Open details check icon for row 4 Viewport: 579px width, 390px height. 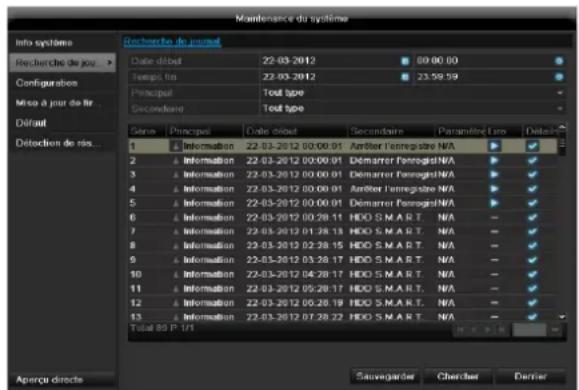[x=532, y=189]
